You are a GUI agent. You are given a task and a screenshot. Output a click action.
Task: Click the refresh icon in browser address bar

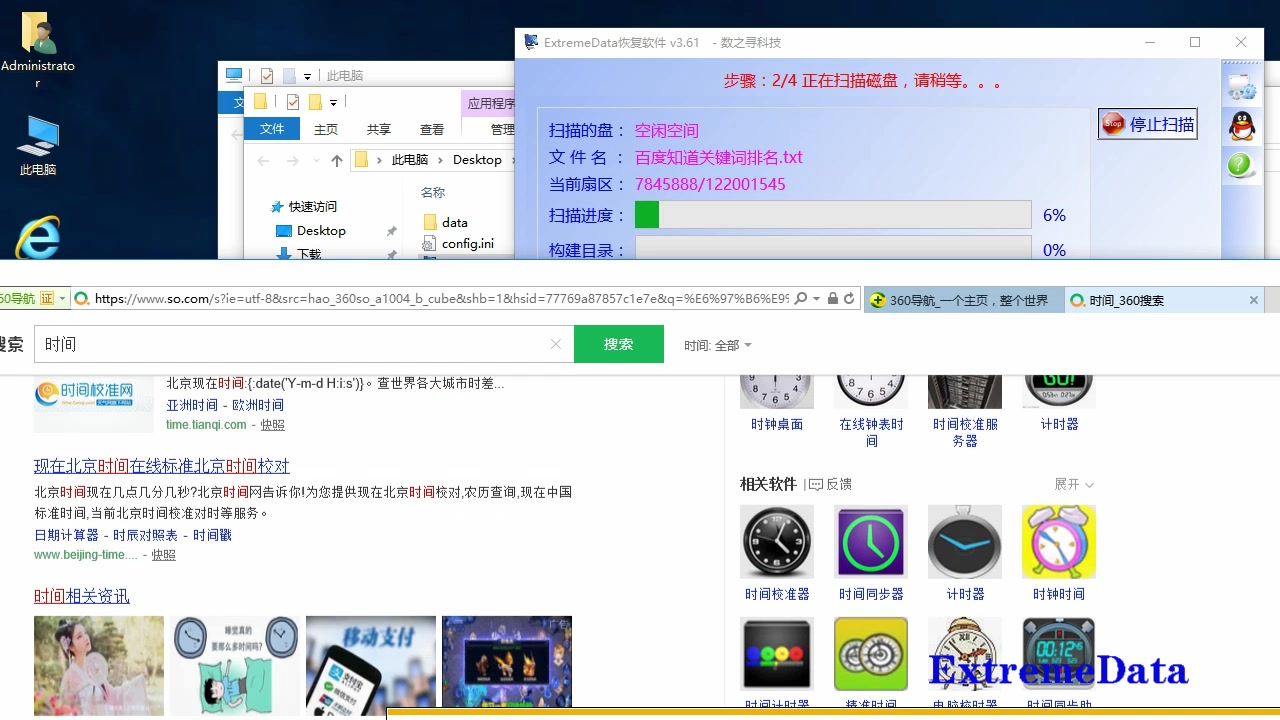pyautogui.click(x=849, y=299)
